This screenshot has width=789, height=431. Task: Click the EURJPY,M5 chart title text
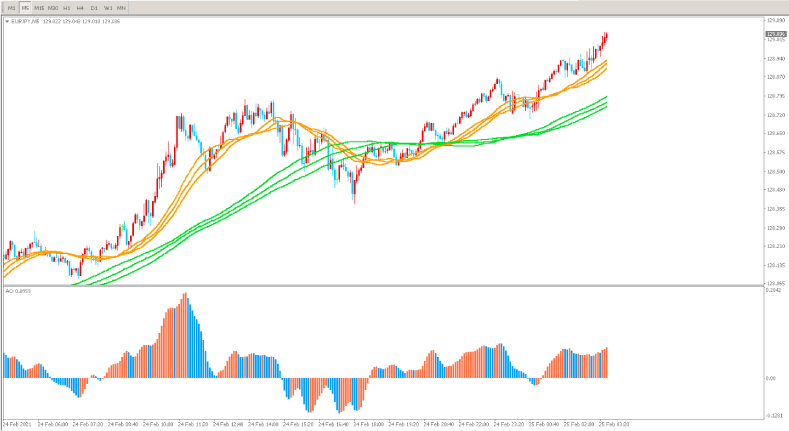(x=26, y=20)
